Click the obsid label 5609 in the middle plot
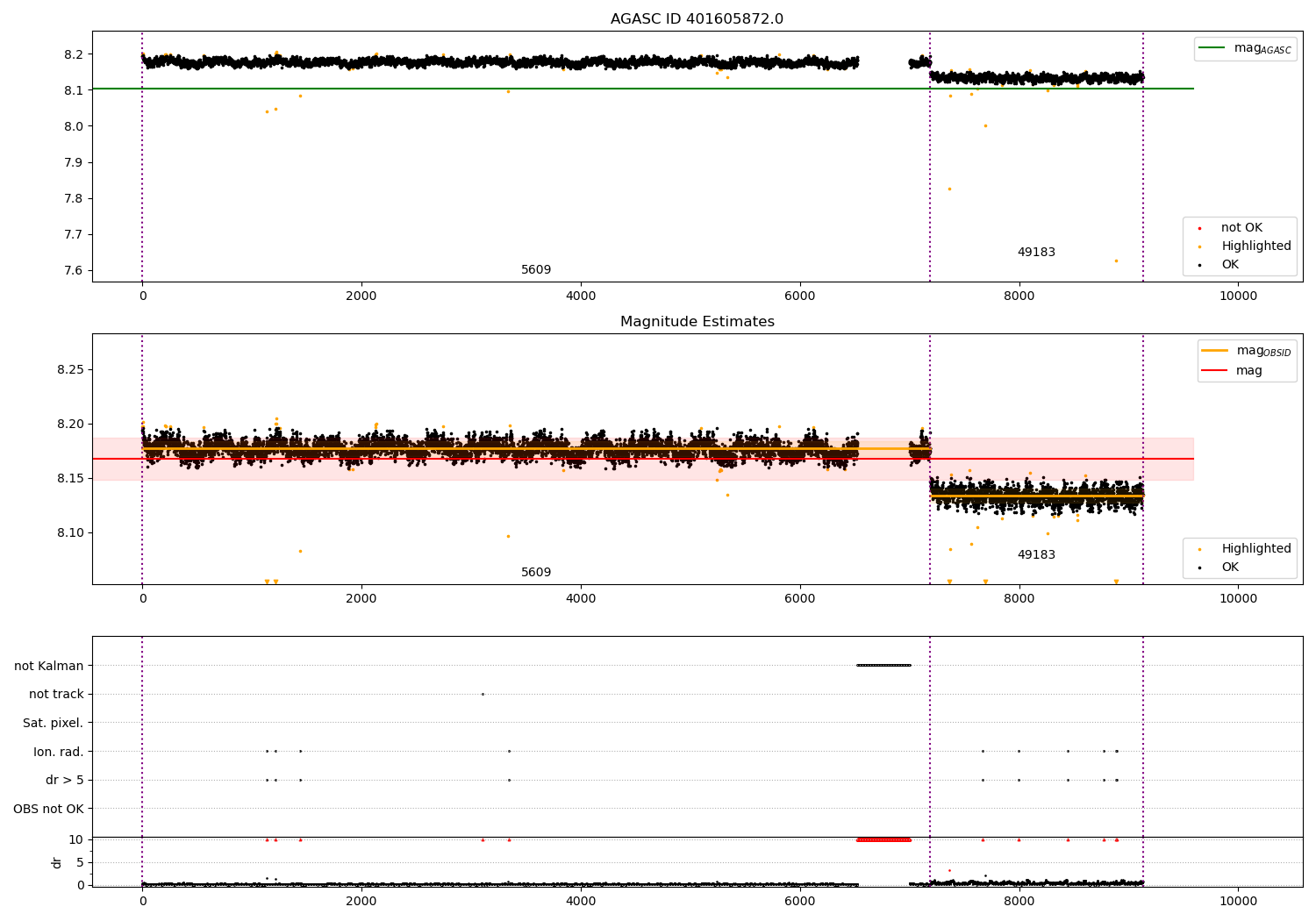The width and height of the screenshot is (1316, 921). pos(536,573)
